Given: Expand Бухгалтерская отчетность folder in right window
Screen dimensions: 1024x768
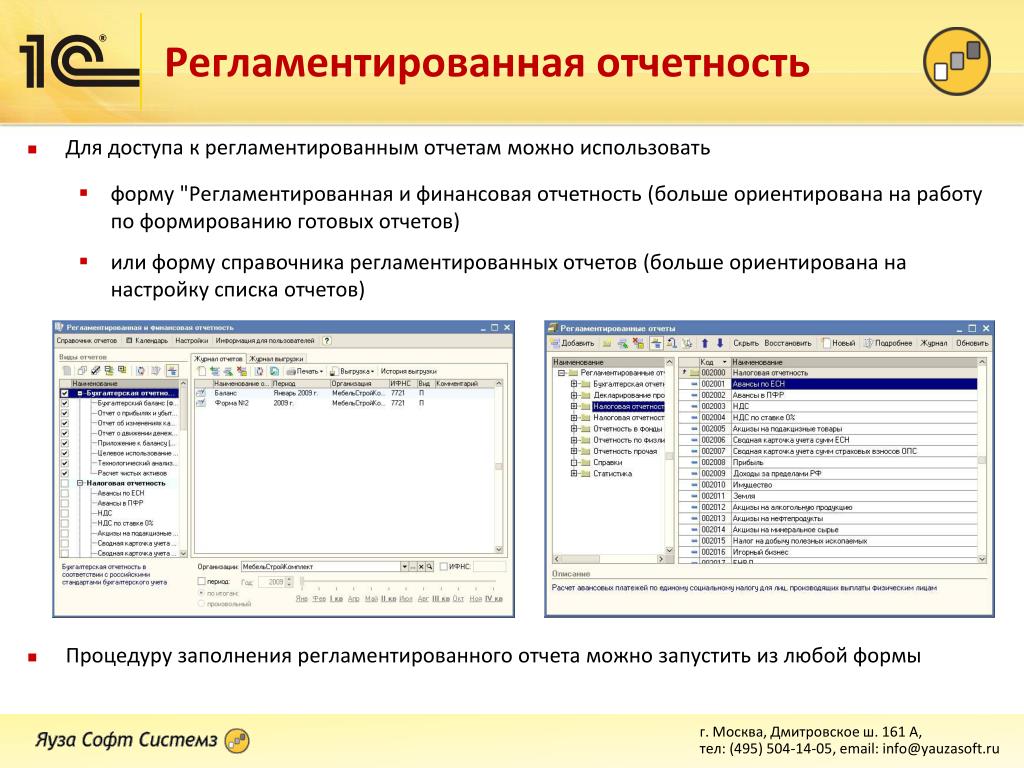Looking at the screenshot, I should [574, 384].
